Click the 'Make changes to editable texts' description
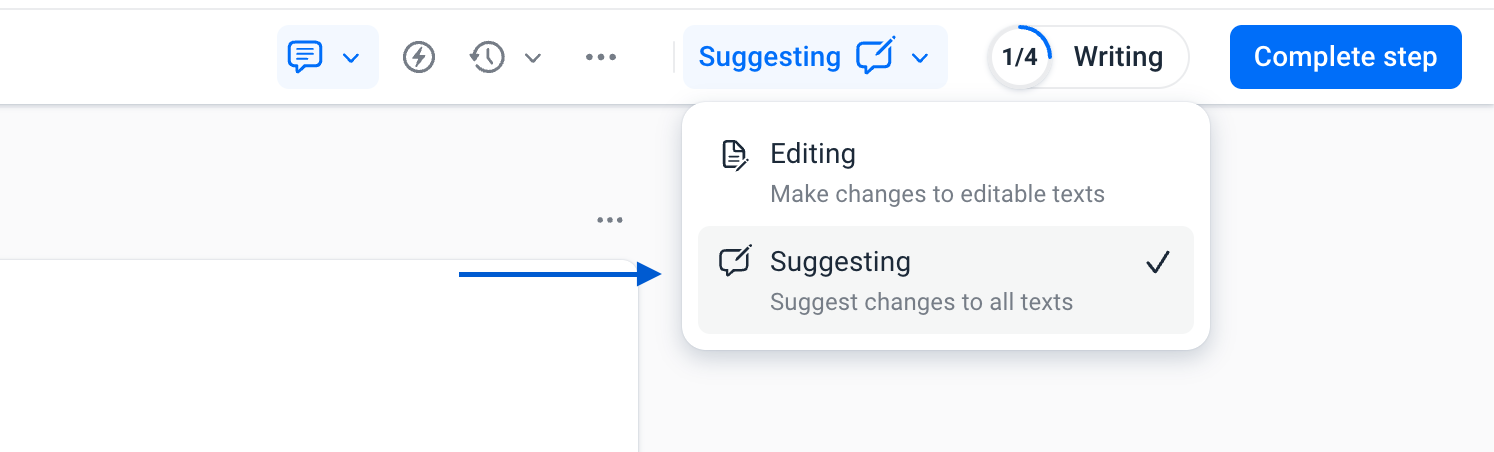The image size is (1494, 452). pos(937,194)
